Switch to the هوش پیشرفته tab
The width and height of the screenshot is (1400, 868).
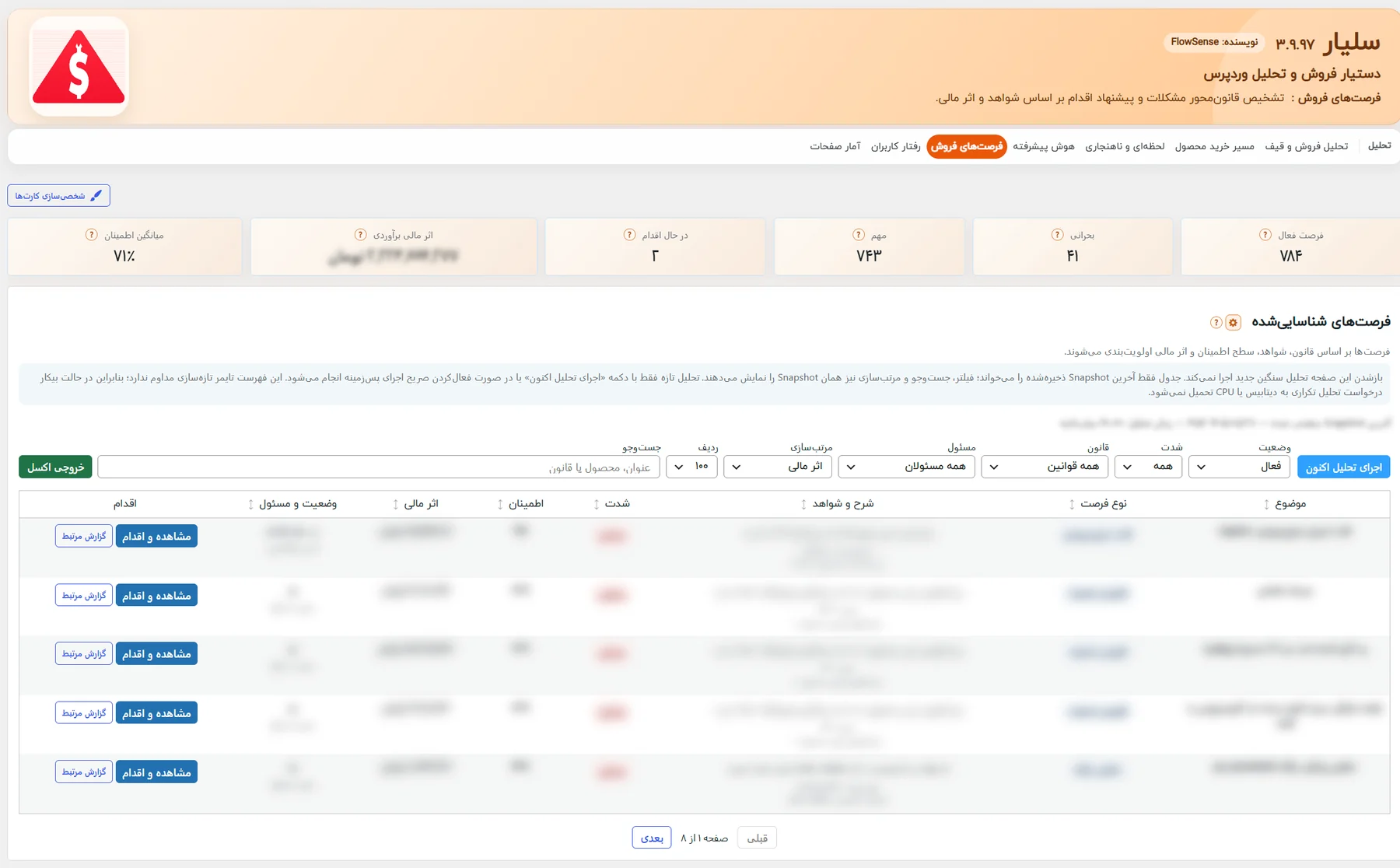[x=1044, y=146]
